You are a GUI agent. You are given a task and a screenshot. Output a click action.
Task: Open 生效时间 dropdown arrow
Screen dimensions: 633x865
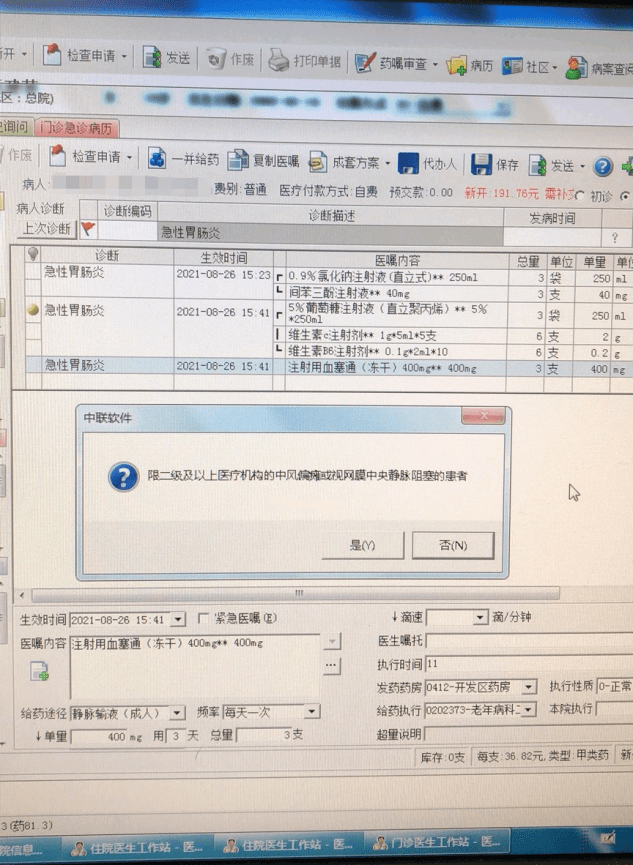click(178, 620)
